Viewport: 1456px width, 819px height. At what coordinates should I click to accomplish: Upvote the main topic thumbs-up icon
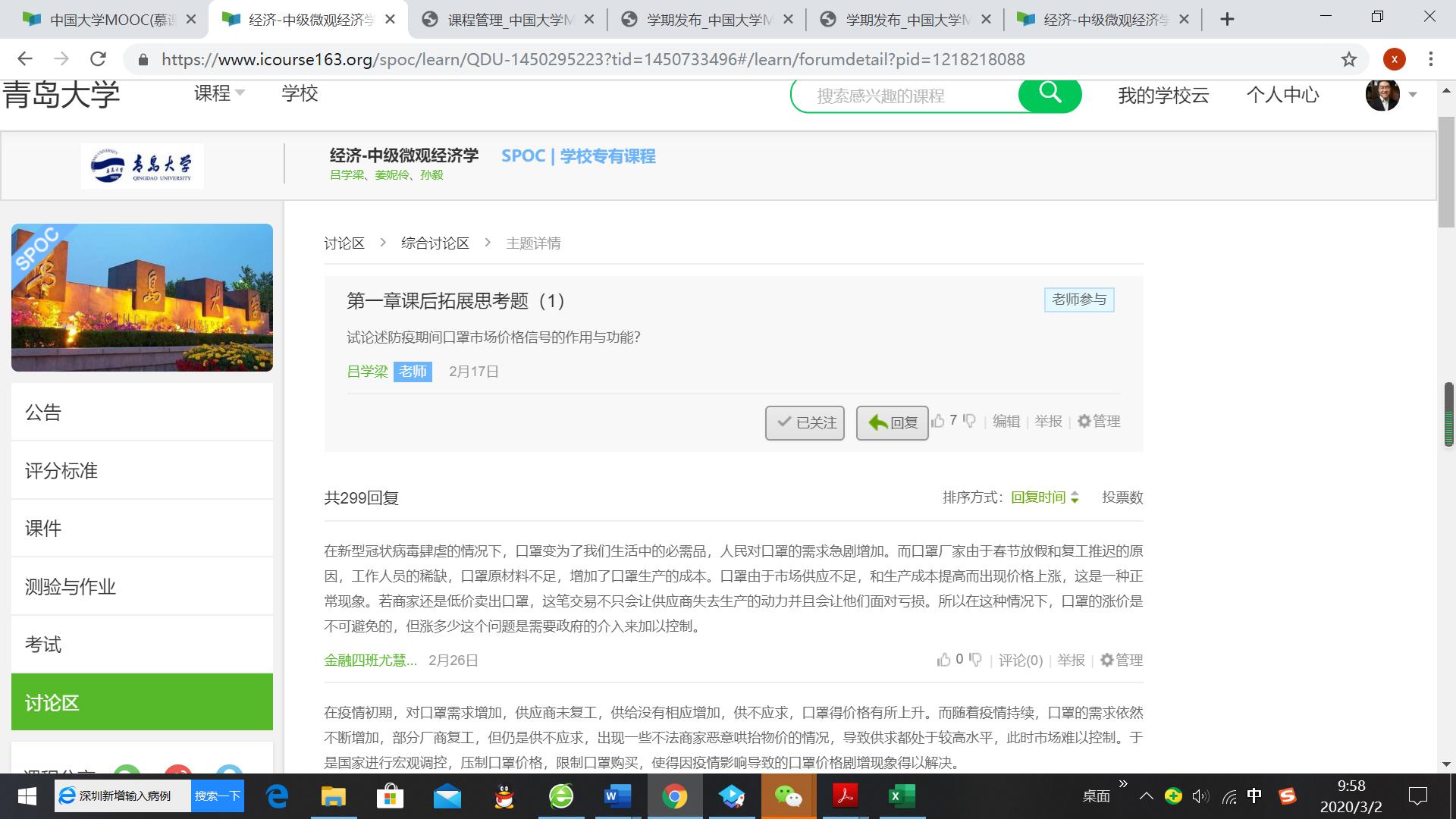click(938, 421)
